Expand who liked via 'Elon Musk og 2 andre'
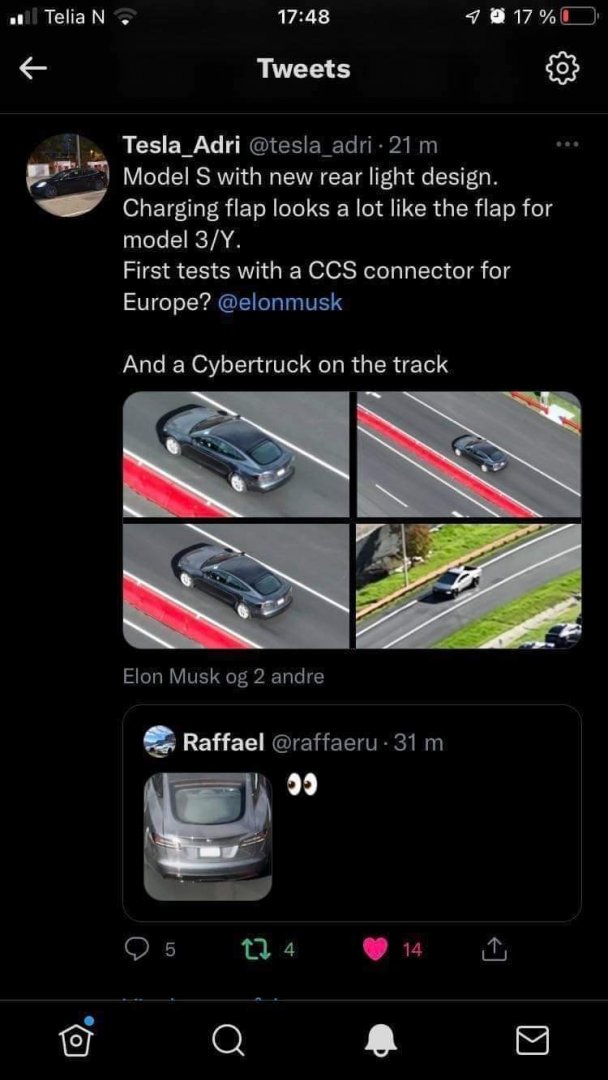The width and height of the screenshot is (608, 1080). click(x=222, y=676)
